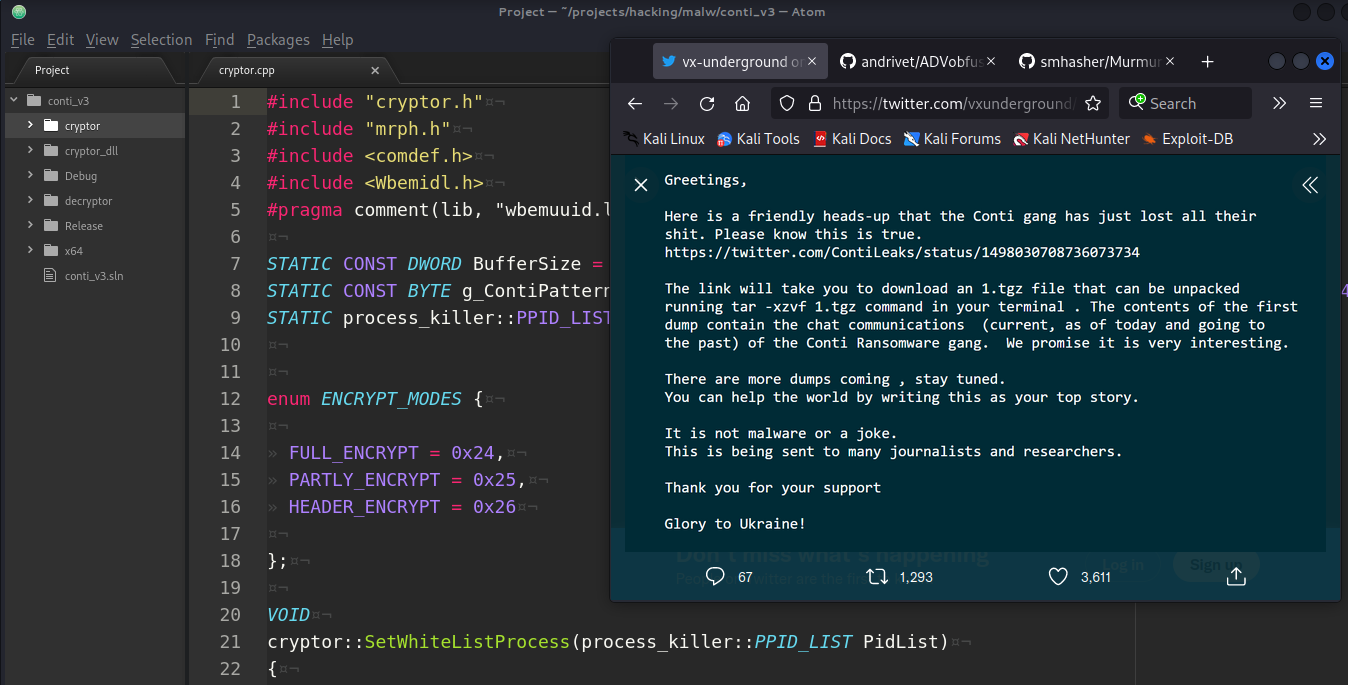Viewport: 1348px width, 685px height.
Task: Expand the cryptor folder chevron
Action: (31, 126)
